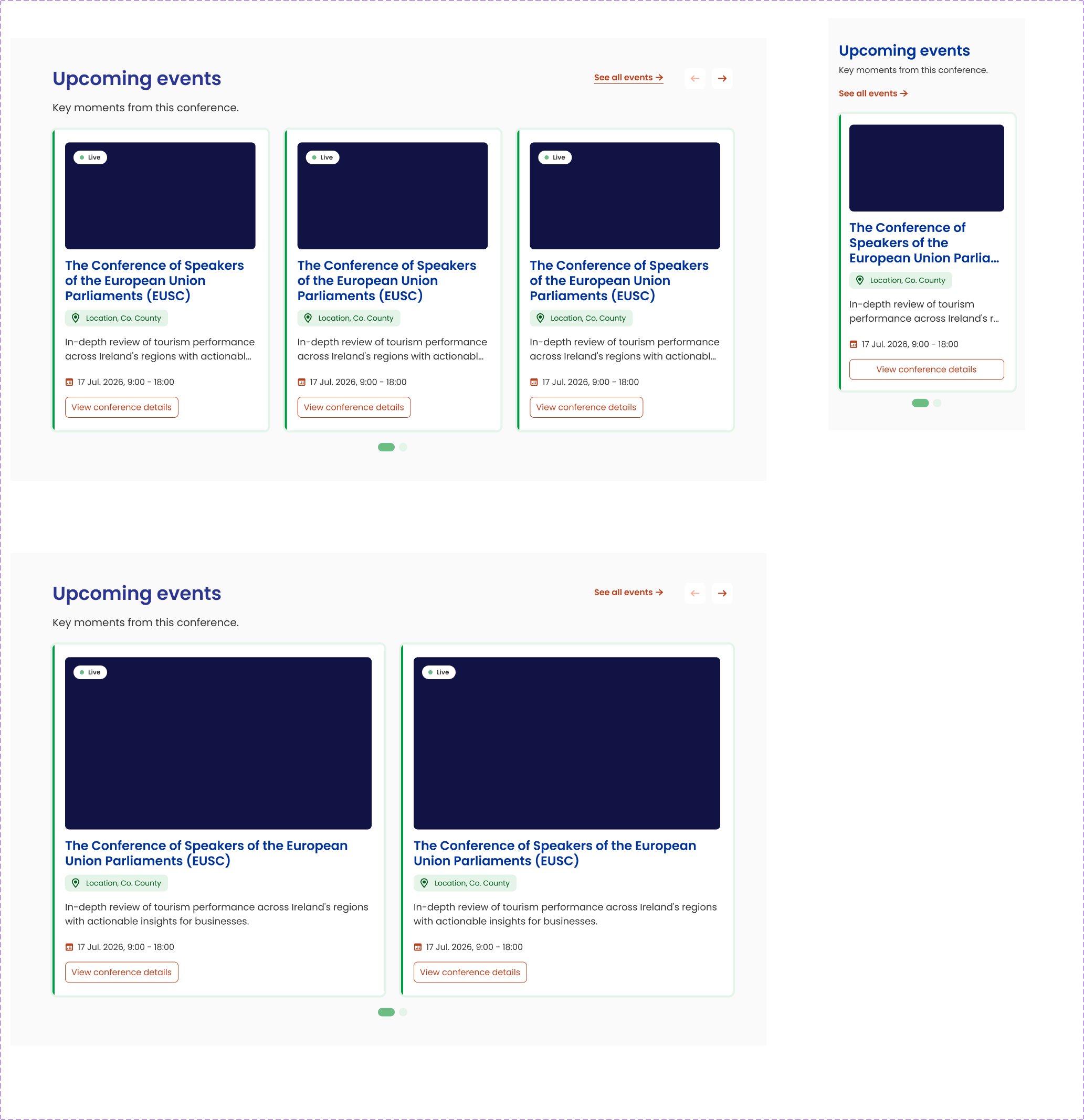
Task: Click location pin icon on third three-card carousel card
Action: tap(541, 318)
